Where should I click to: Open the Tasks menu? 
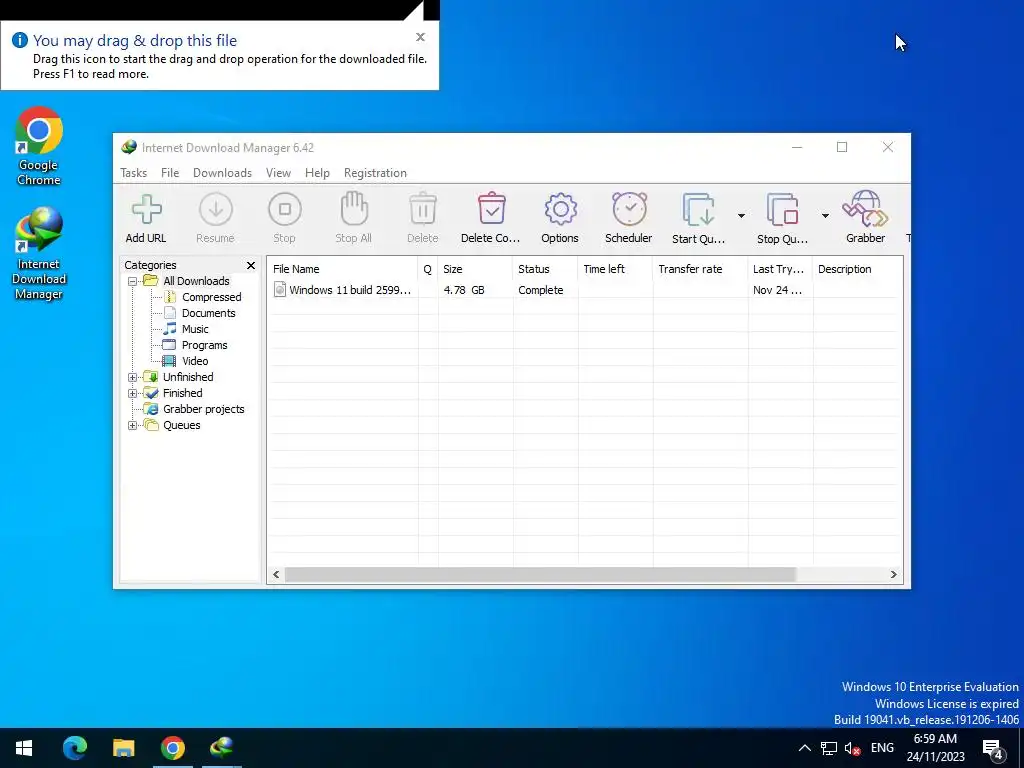133,173
